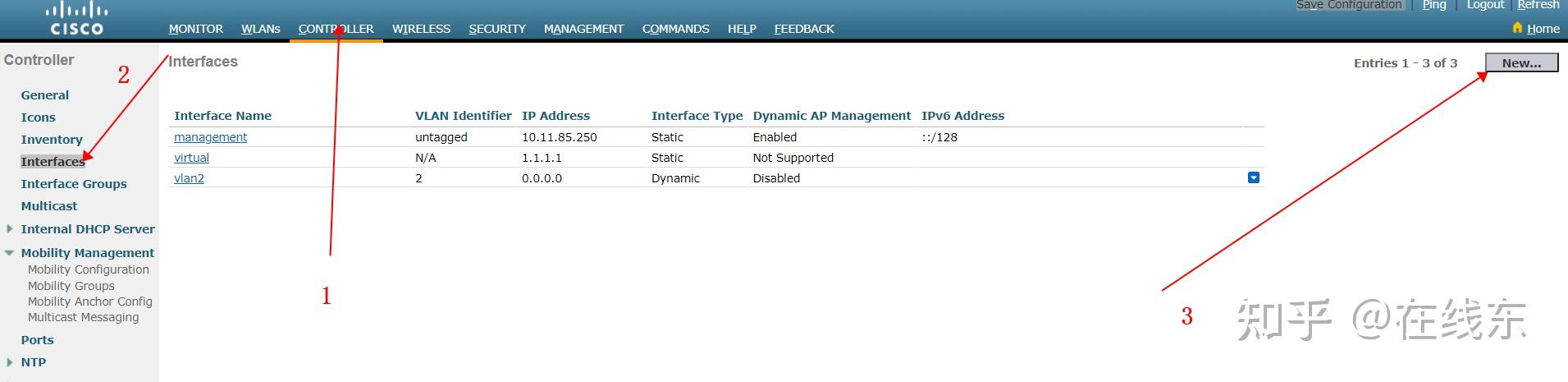Click the Cisco logo
This screenshot has height=382, width=1568.
[x=76, y=19]
